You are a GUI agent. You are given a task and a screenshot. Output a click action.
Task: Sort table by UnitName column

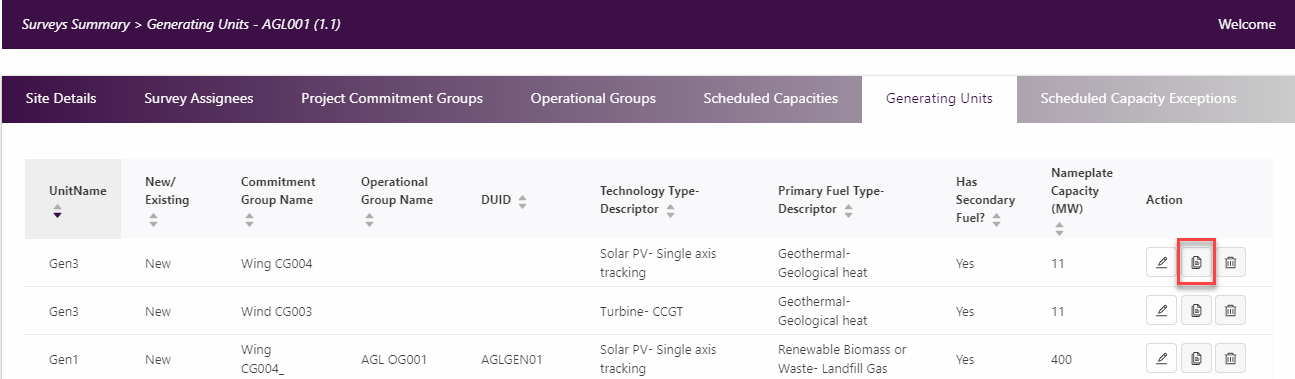pyautogui.click(x=57, y=210)
